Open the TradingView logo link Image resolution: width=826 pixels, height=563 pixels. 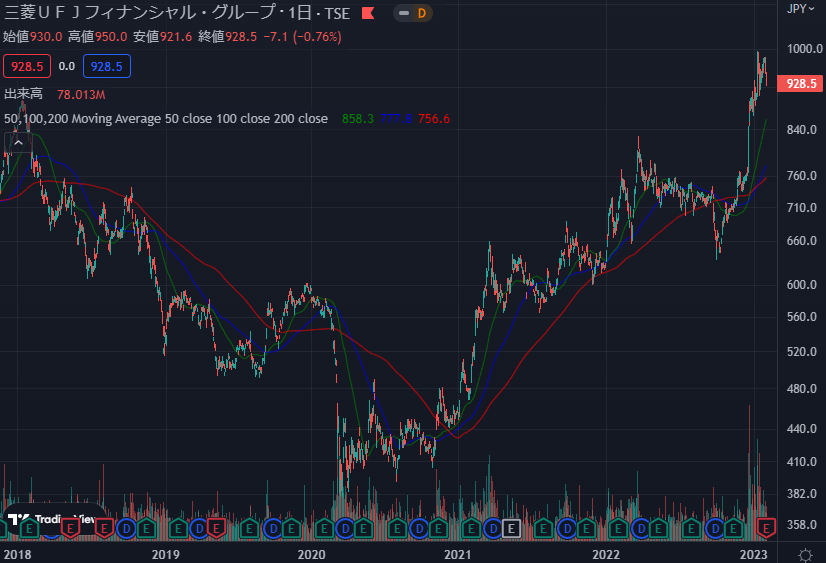click(50, 520)
